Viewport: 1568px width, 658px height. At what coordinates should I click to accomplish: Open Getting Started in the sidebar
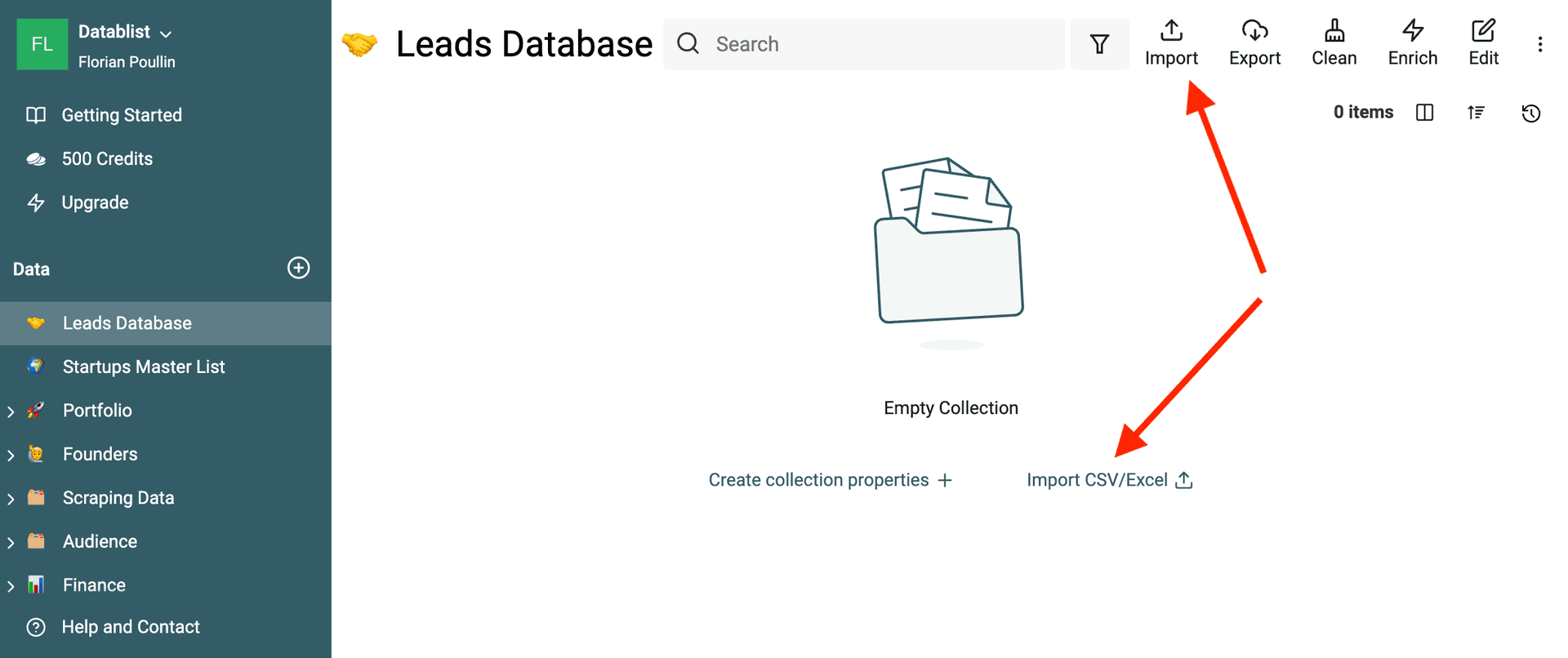[122, 115]
